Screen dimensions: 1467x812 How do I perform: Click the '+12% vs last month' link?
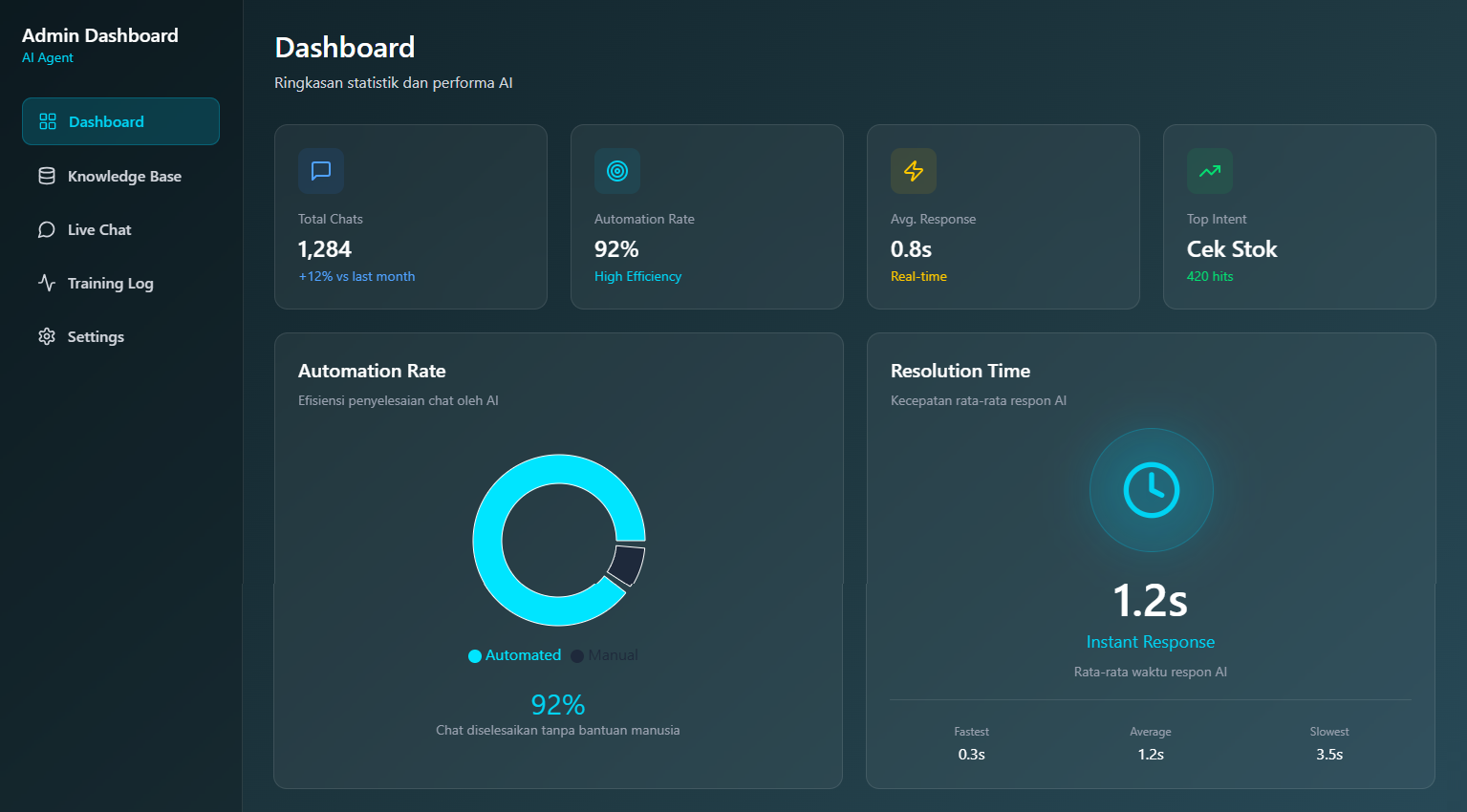(x=356, y=276)
